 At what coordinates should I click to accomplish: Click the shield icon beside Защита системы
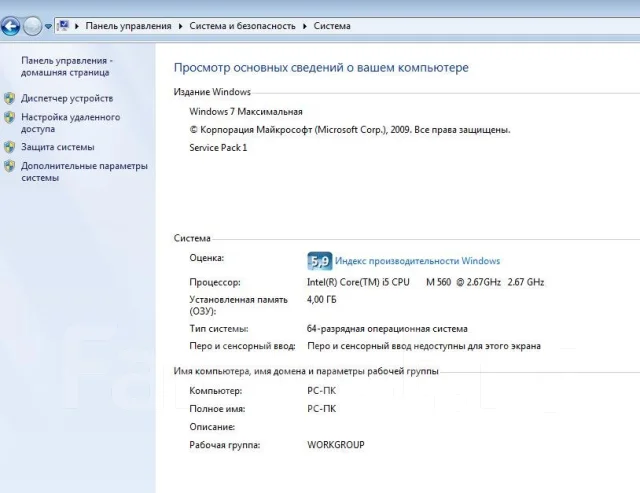click(9, 147)
